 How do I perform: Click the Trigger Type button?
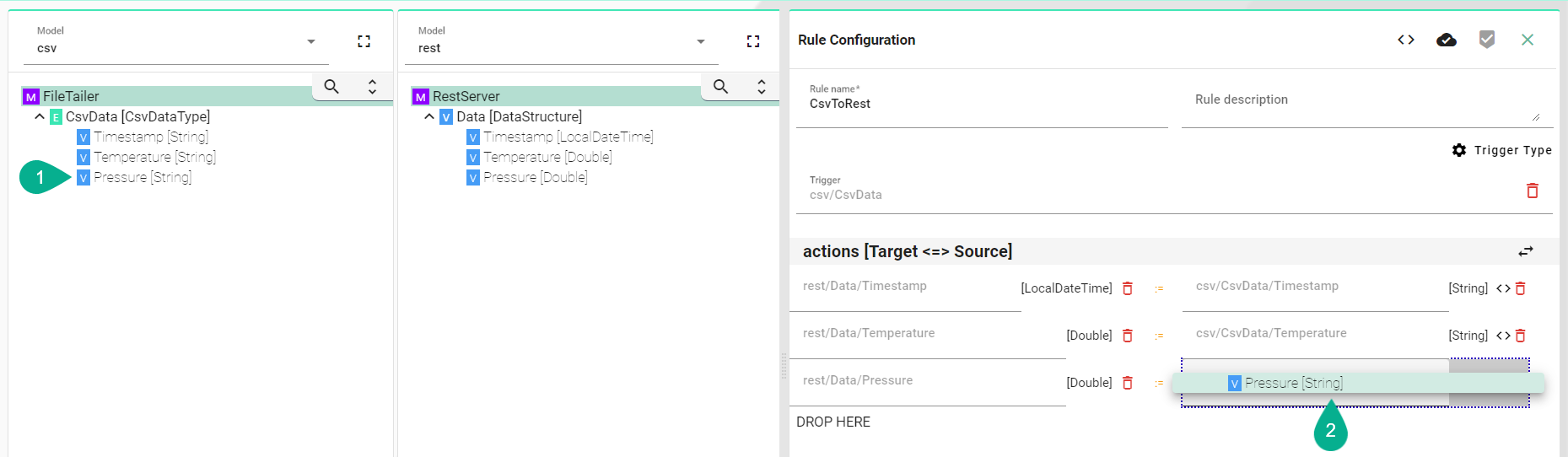(1501, 150)
